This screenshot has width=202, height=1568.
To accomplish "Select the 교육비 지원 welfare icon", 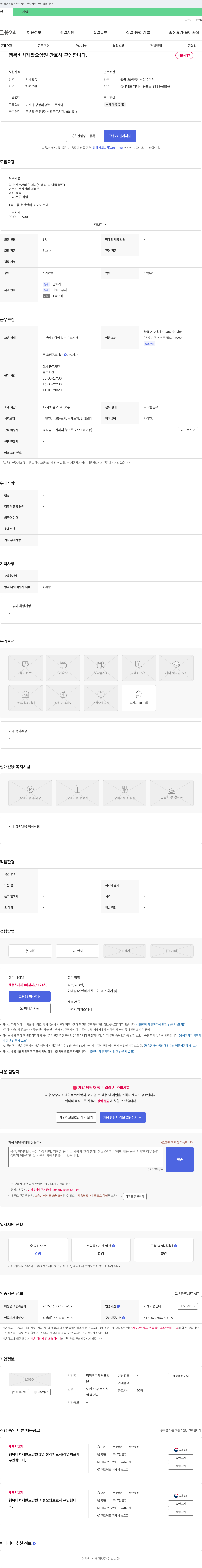I will pyautogui.click(x=139, y=668).
